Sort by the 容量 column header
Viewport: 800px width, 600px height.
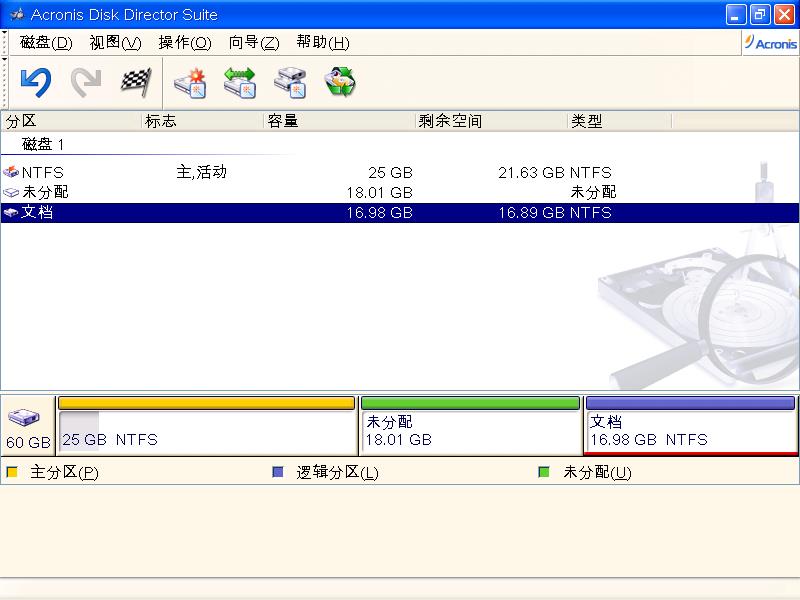(339, 121)
